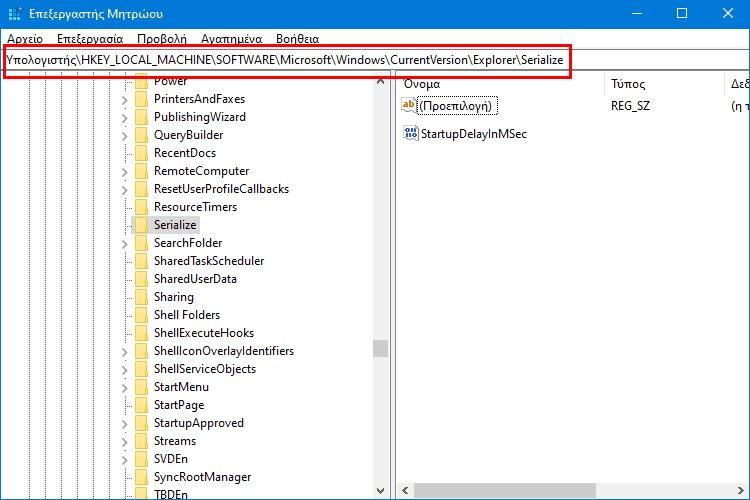Expand the ShellIconOverlayIdentifiers key
This screenshot has width=750, height=500.
[124, 352]
